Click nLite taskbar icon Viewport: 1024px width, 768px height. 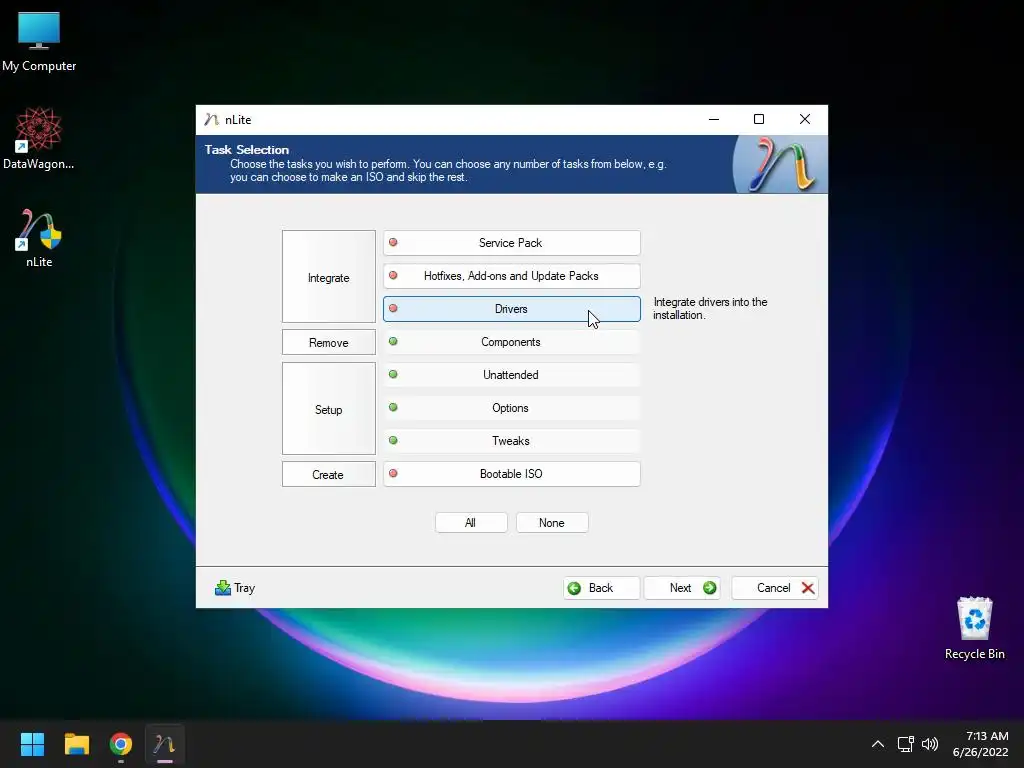[165, 744]
